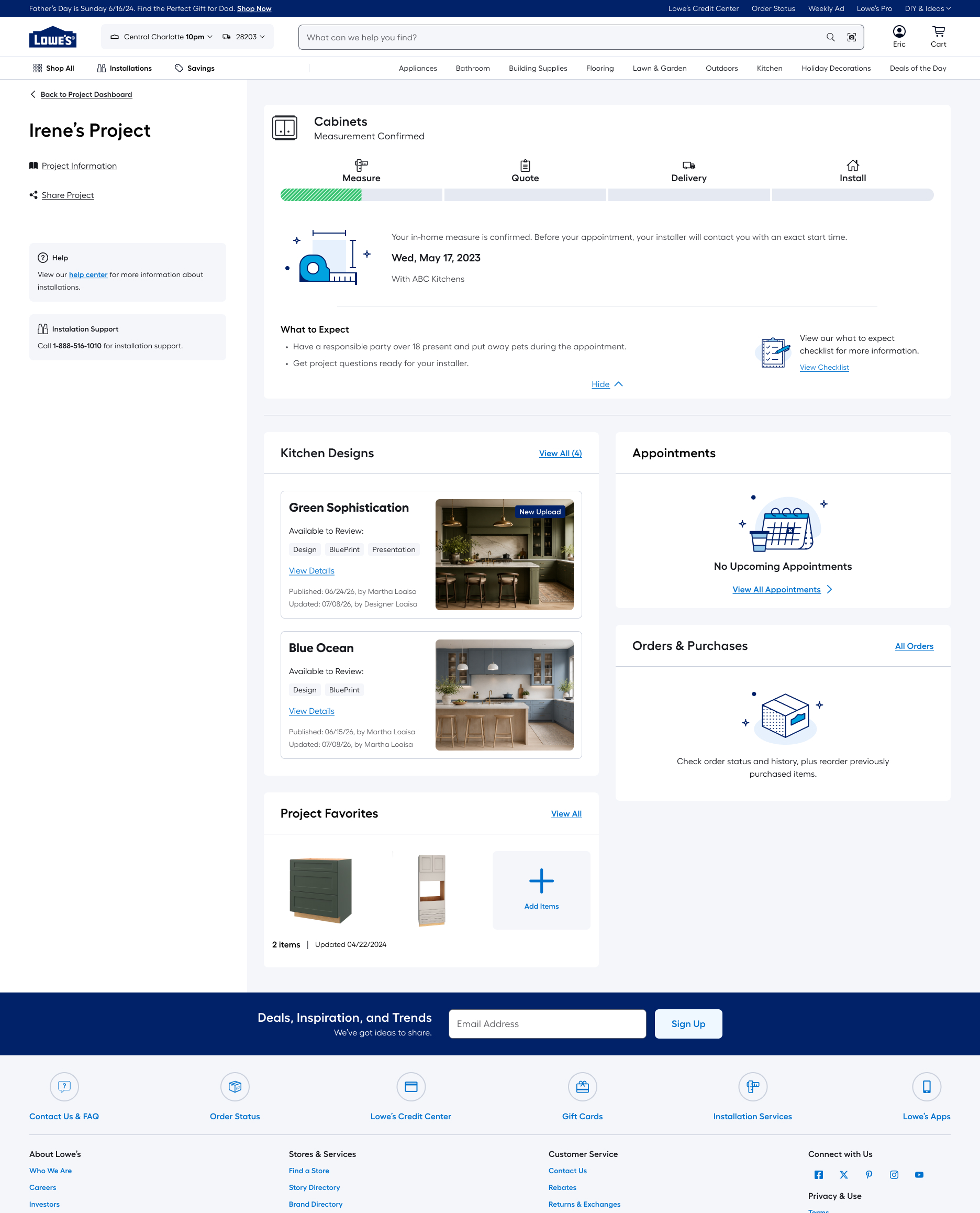View Details for Green Sophistication

(311, 571)
